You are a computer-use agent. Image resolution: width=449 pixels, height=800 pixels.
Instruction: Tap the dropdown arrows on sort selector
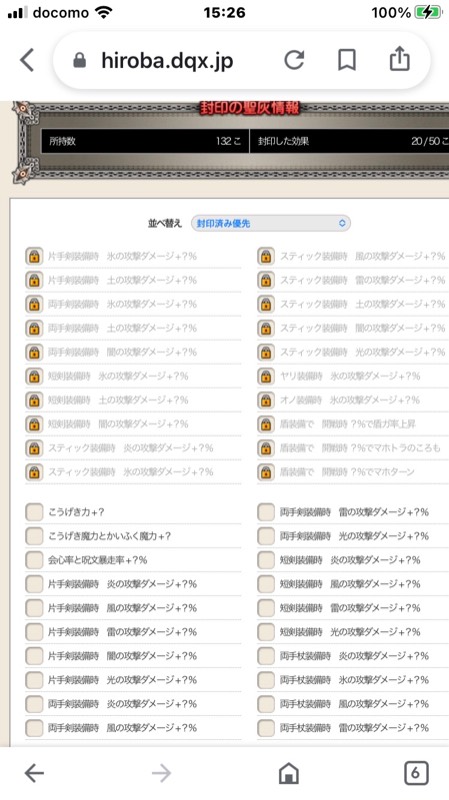(342, 223)
